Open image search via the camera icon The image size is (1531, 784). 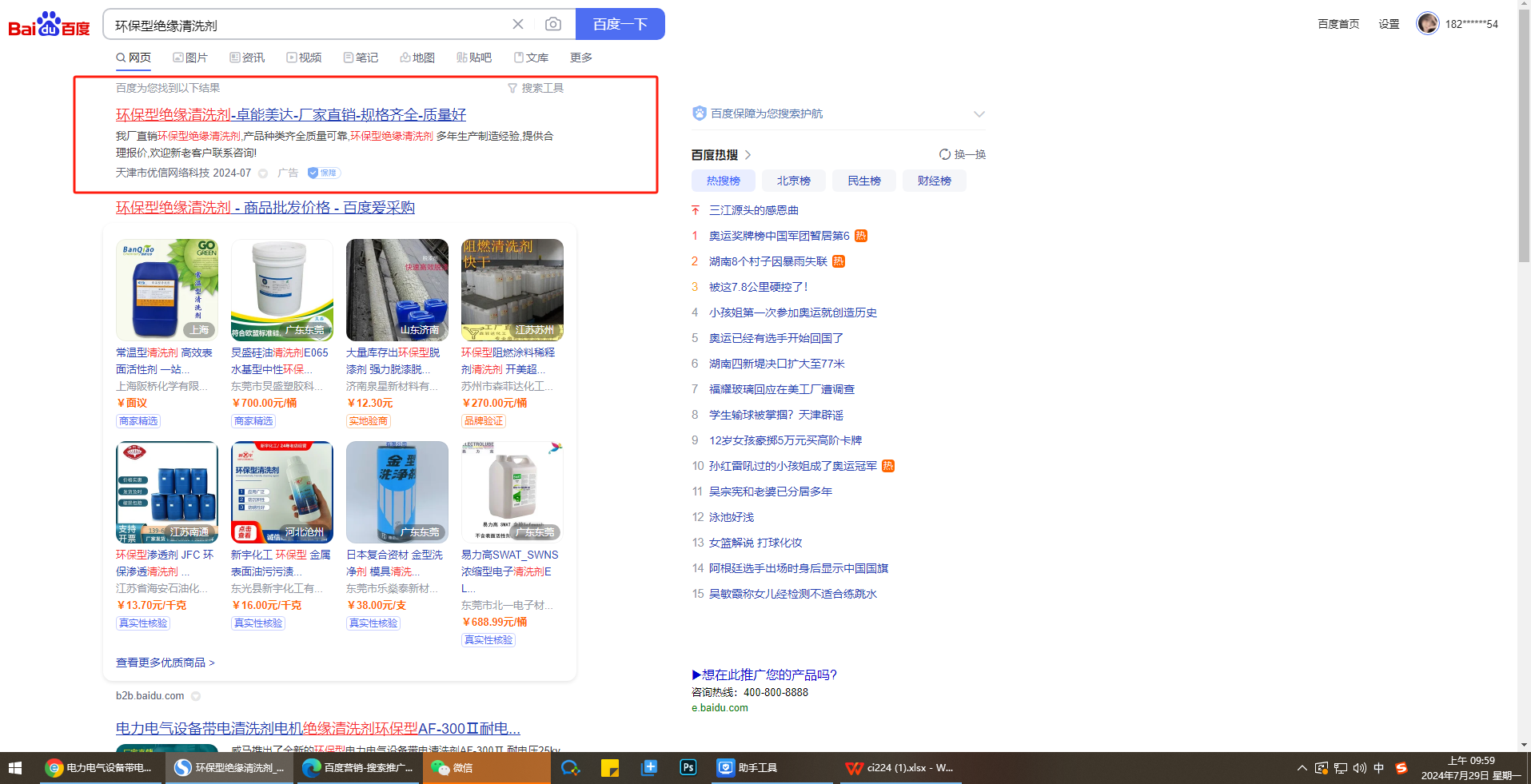point(553,25)
